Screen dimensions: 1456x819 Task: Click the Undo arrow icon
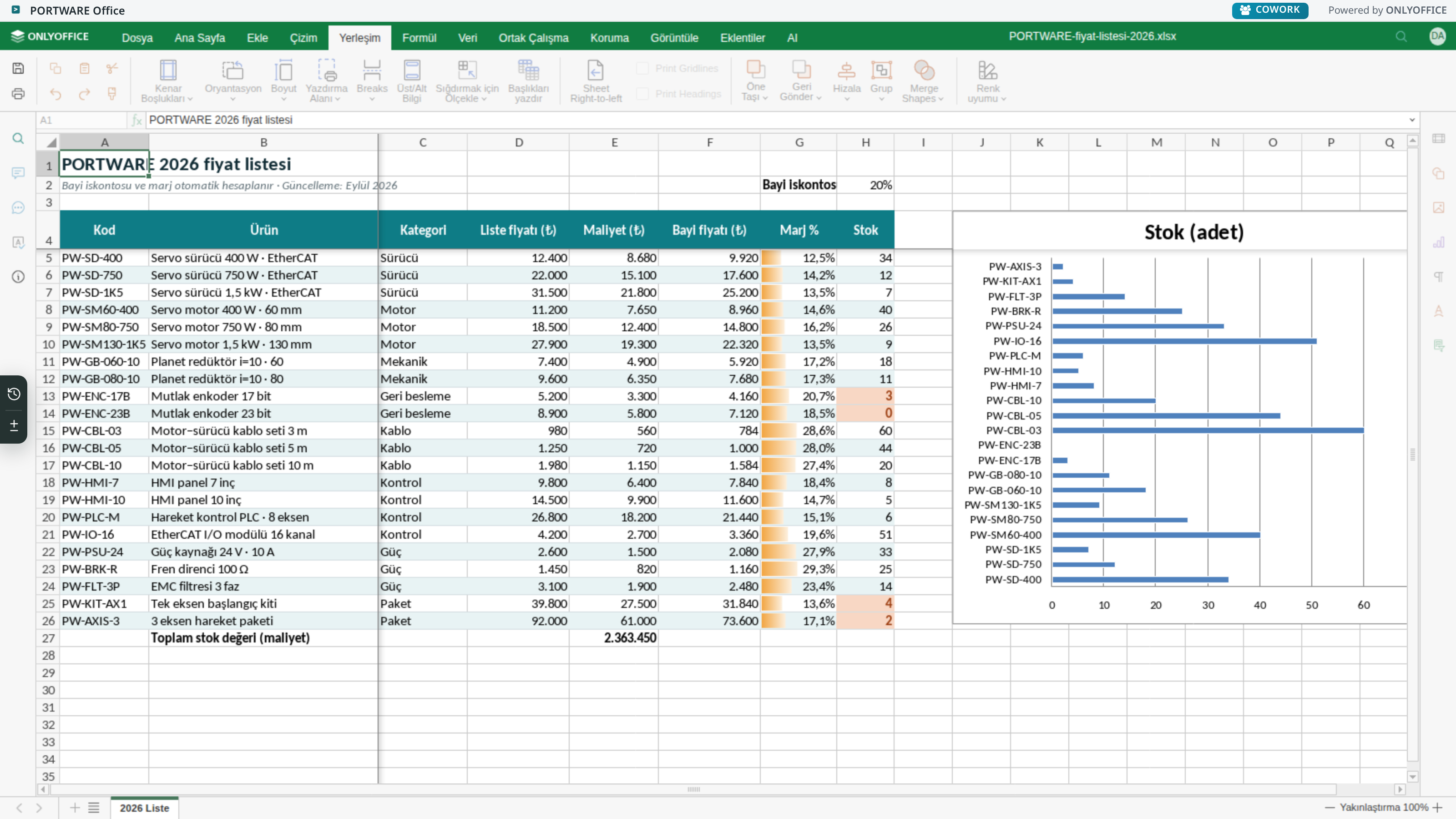(56, 94)
